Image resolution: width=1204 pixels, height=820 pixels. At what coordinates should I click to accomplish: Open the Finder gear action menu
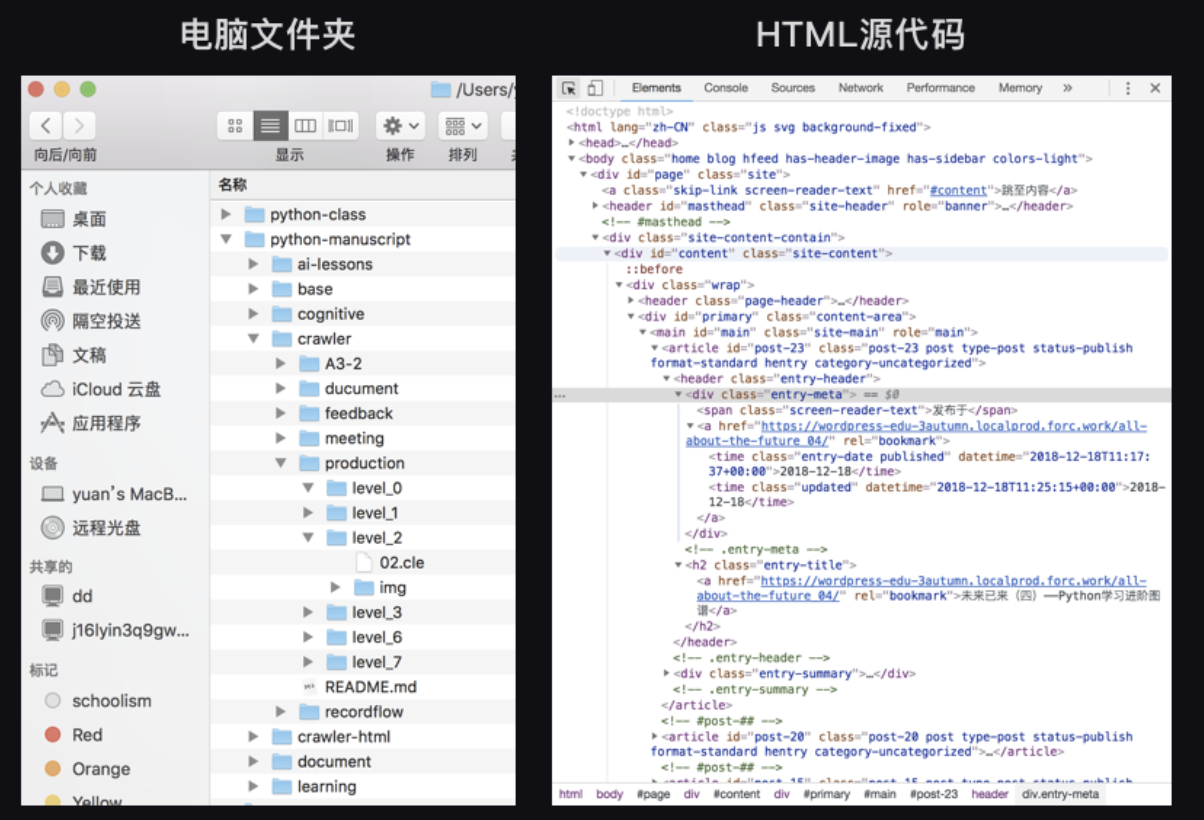tap(402, 125)
